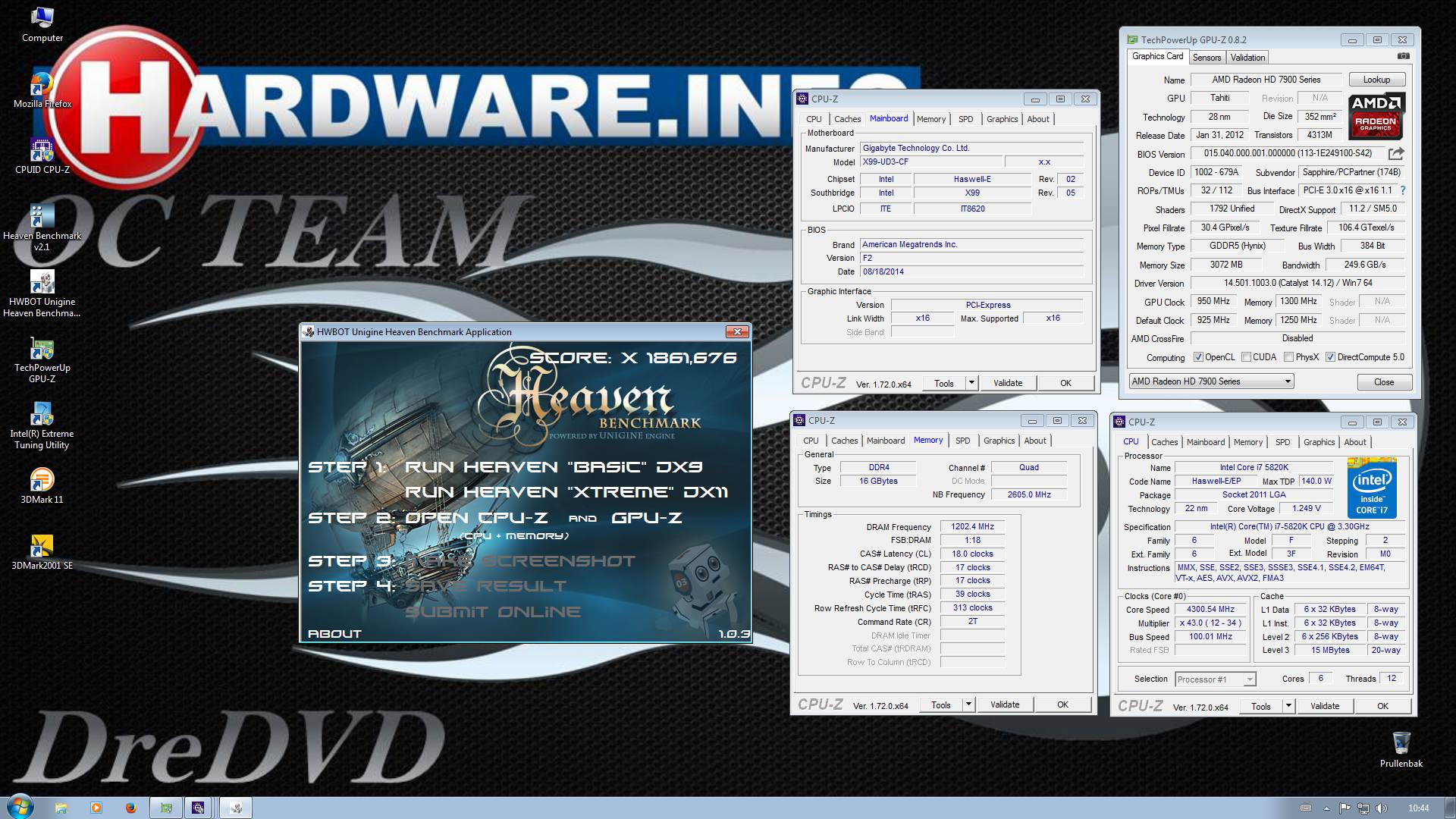This screenshot has height=819, width=1456.
Task: Show hidden icons in the system tray
Action: click(1327, 808)
